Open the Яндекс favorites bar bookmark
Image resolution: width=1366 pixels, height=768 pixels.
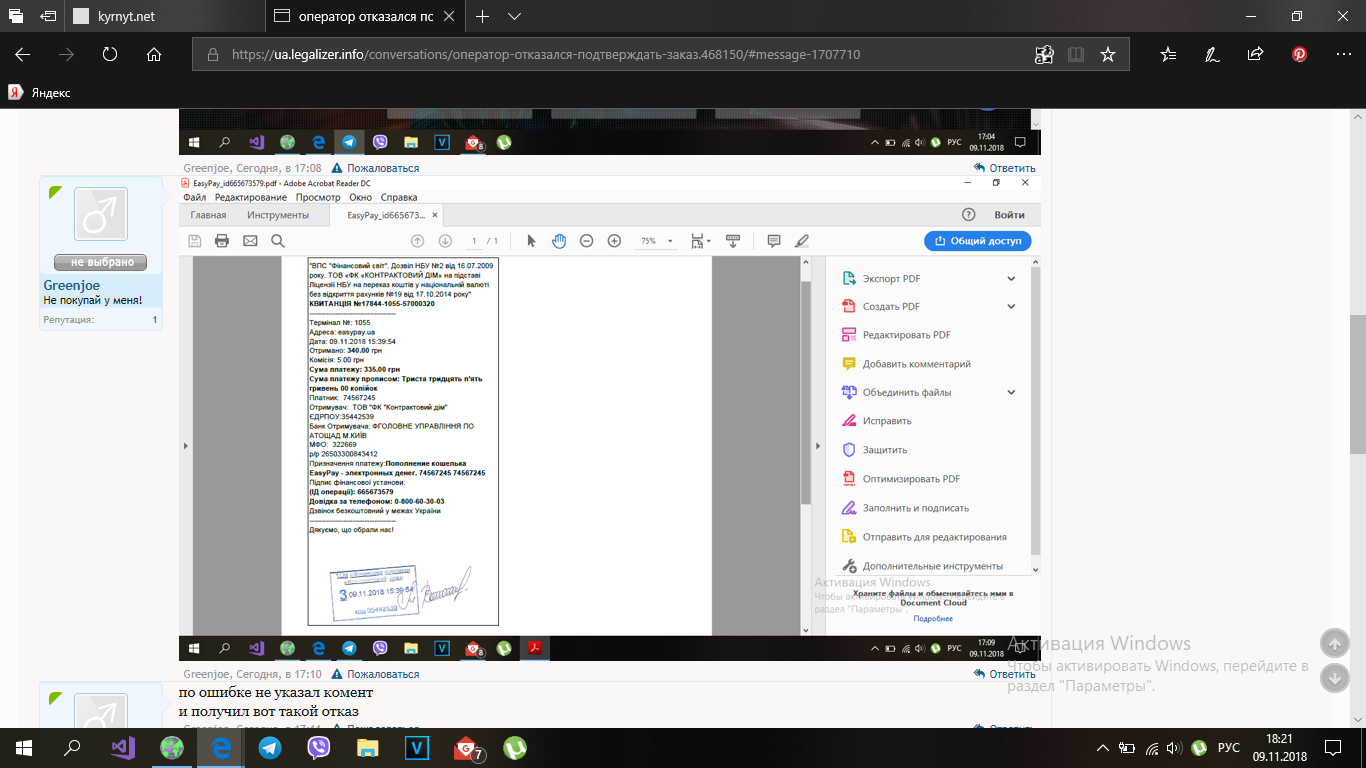(x=40, y=92)
